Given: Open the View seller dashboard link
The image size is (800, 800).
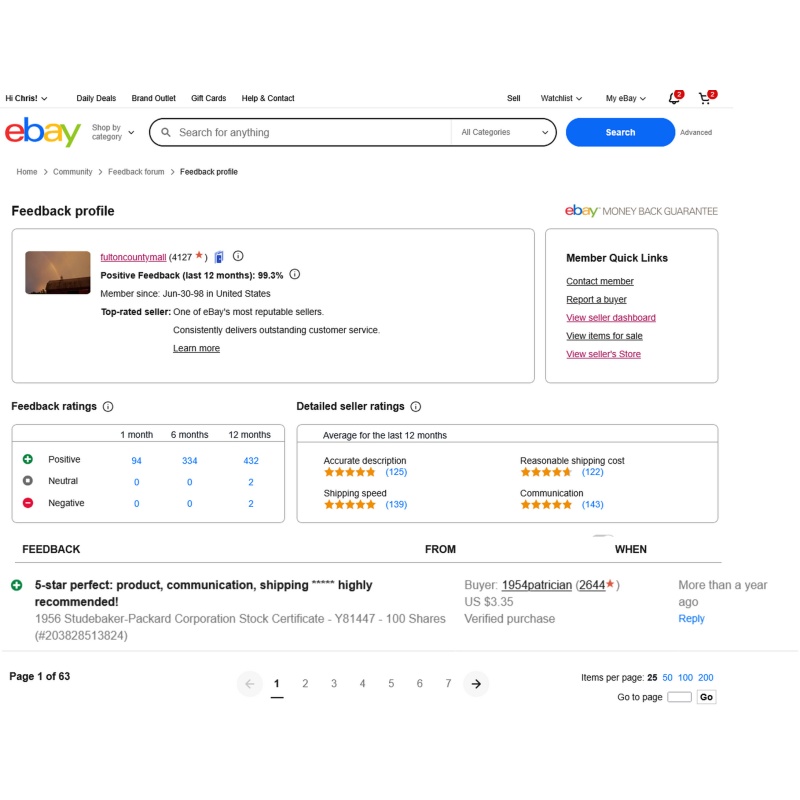Looking at the screenshot, I should coord(611,317).
